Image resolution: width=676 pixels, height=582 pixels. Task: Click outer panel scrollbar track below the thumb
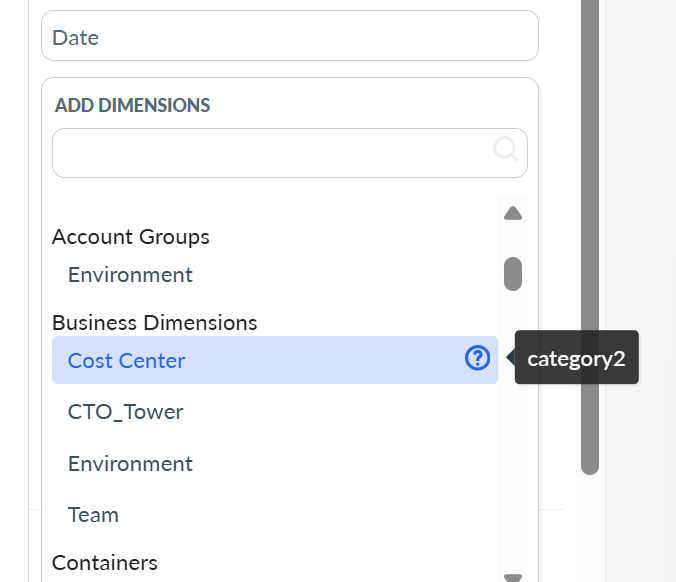pyautogui.click(x=590, y=525)
